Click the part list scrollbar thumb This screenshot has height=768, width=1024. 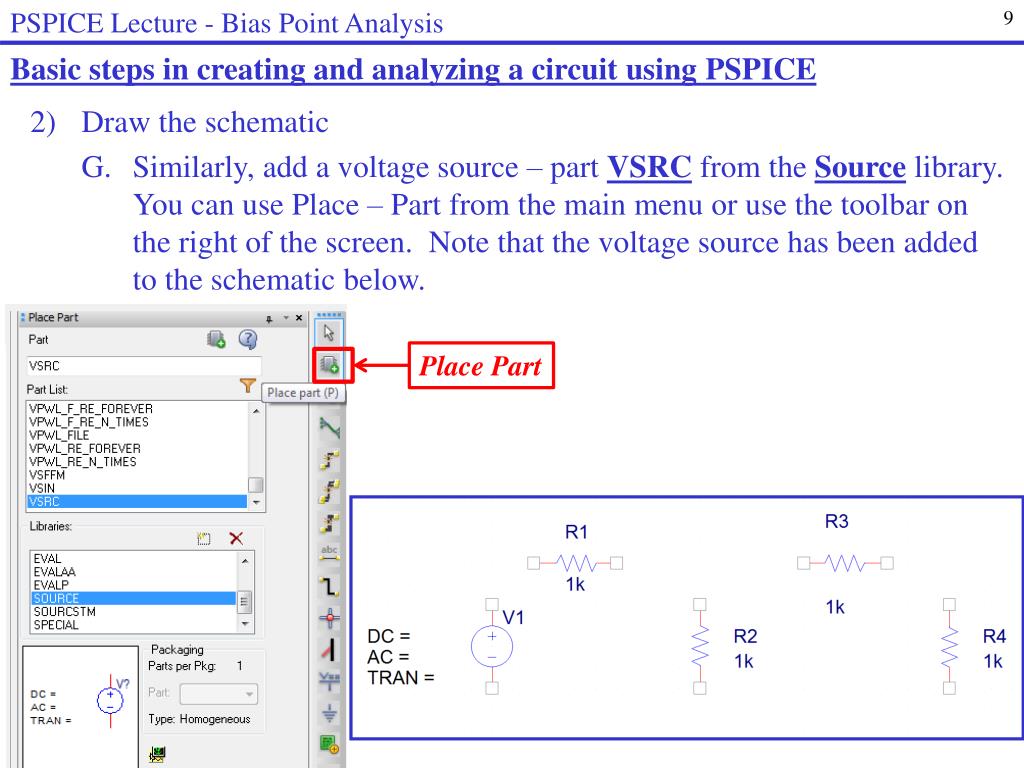click(x=256, y=485)
